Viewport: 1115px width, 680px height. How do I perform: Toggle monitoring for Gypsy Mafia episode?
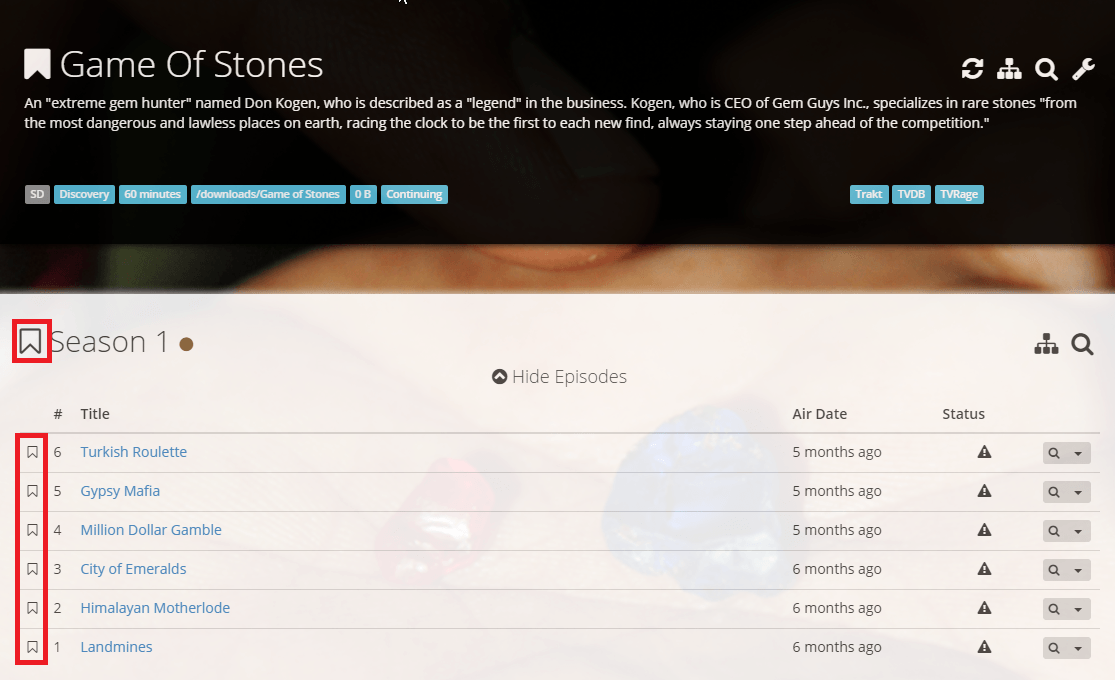tap(32, 491)
